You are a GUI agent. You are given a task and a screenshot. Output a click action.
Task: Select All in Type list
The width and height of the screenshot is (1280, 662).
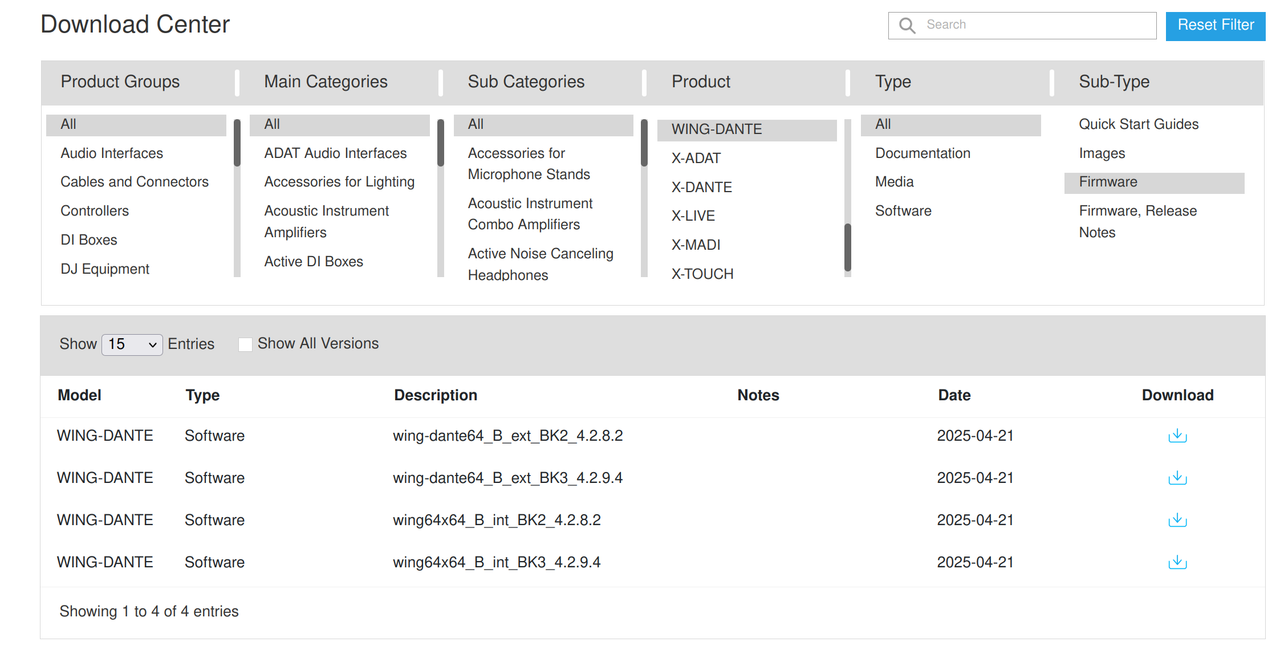tap(951, 125)
